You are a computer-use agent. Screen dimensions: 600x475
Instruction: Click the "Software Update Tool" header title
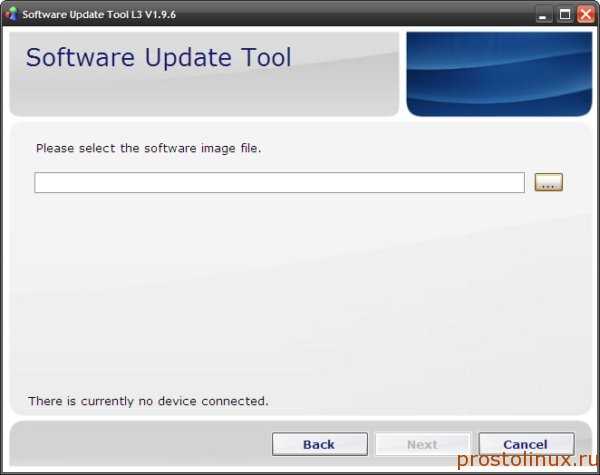pyautogui.click(x=159, y=58)
